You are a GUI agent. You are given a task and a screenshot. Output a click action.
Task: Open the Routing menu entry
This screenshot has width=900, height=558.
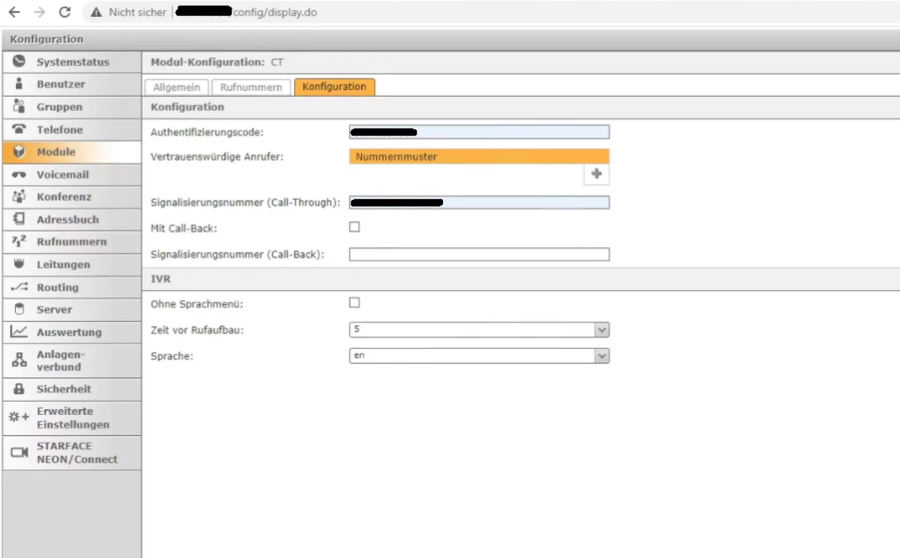[57, 287]
